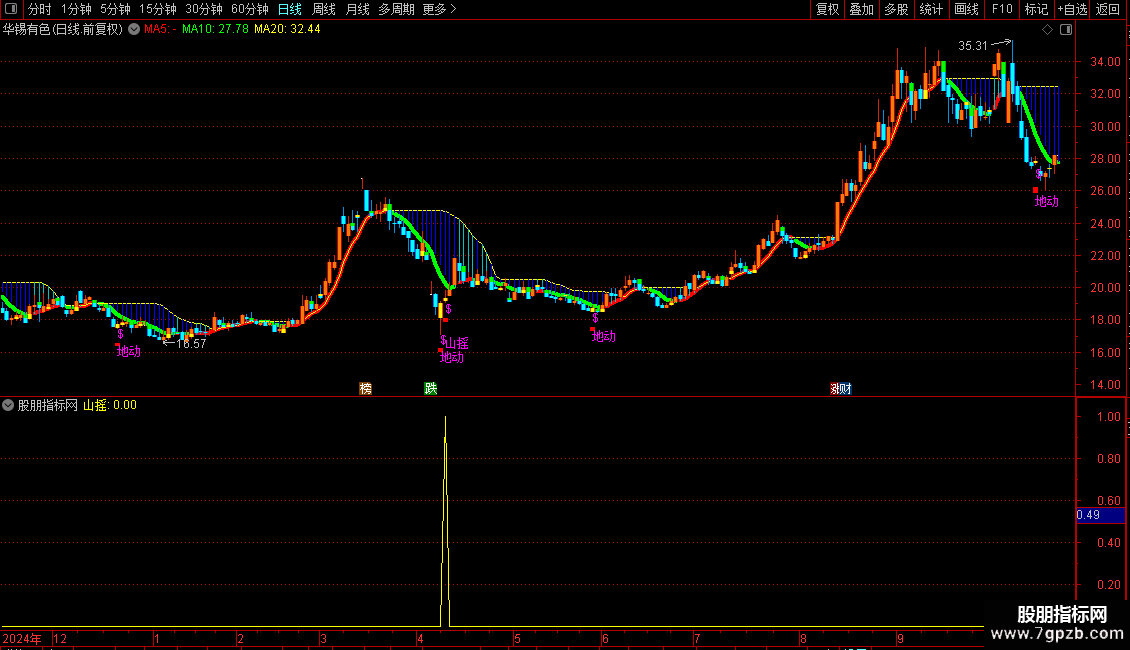
Task: Click the 华锡有色(日线.前复权) stock title
Action: tap(63, 30)
